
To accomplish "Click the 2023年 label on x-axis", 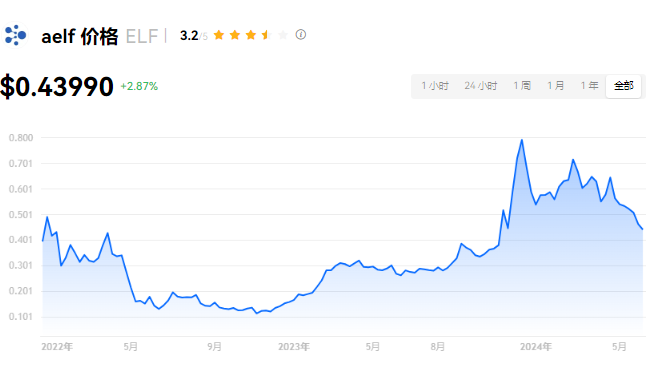I will pyautogui.click(x=294, y=347).
